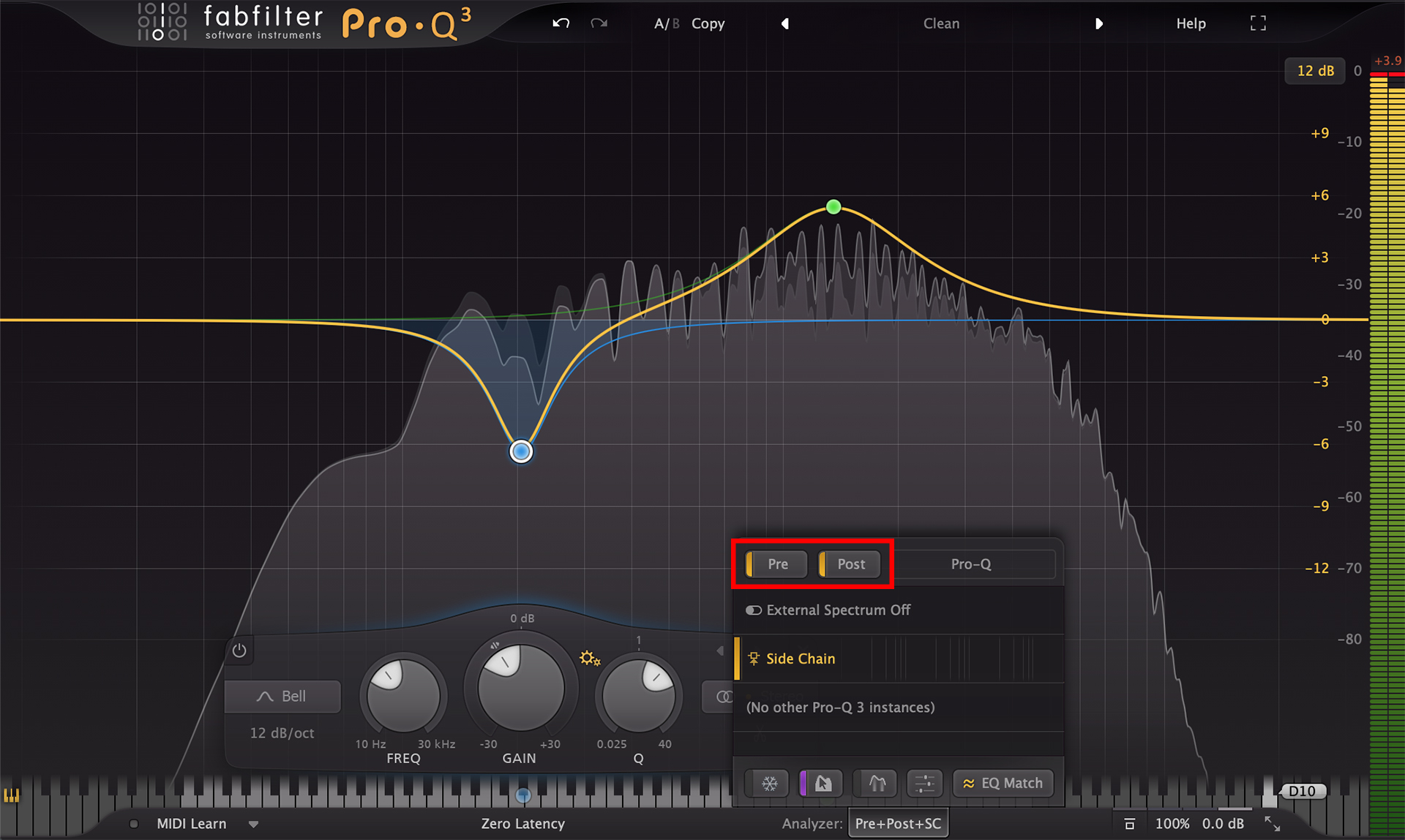This screenshot has height=840, width=1405.
Task: Reset the +3.9 peak level readout
Action: pos(1387,61)
